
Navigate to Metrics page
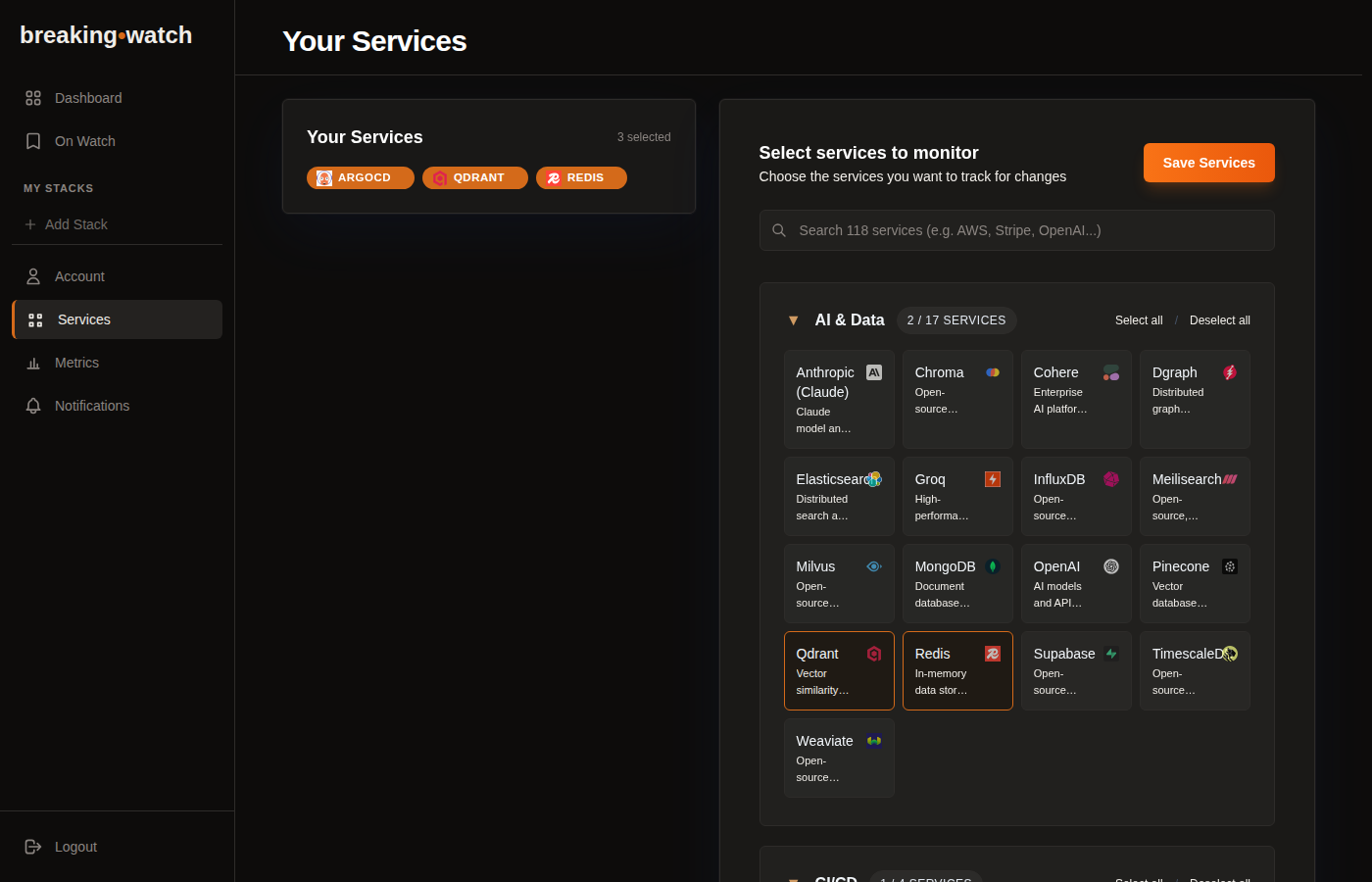(x=117, y=363)
